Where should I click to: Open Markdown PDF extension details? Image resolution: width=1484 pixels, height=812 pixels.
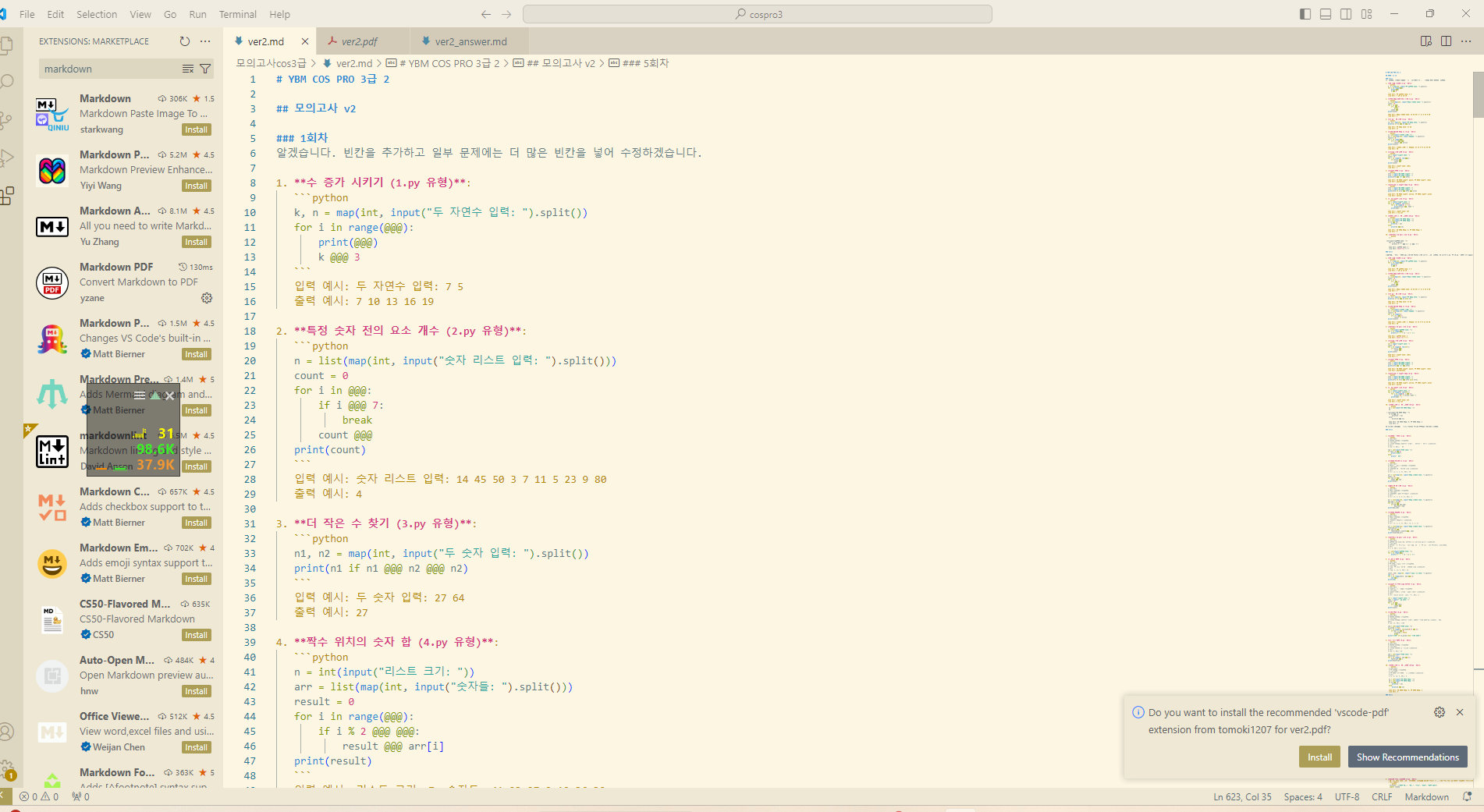click(123, 282)
